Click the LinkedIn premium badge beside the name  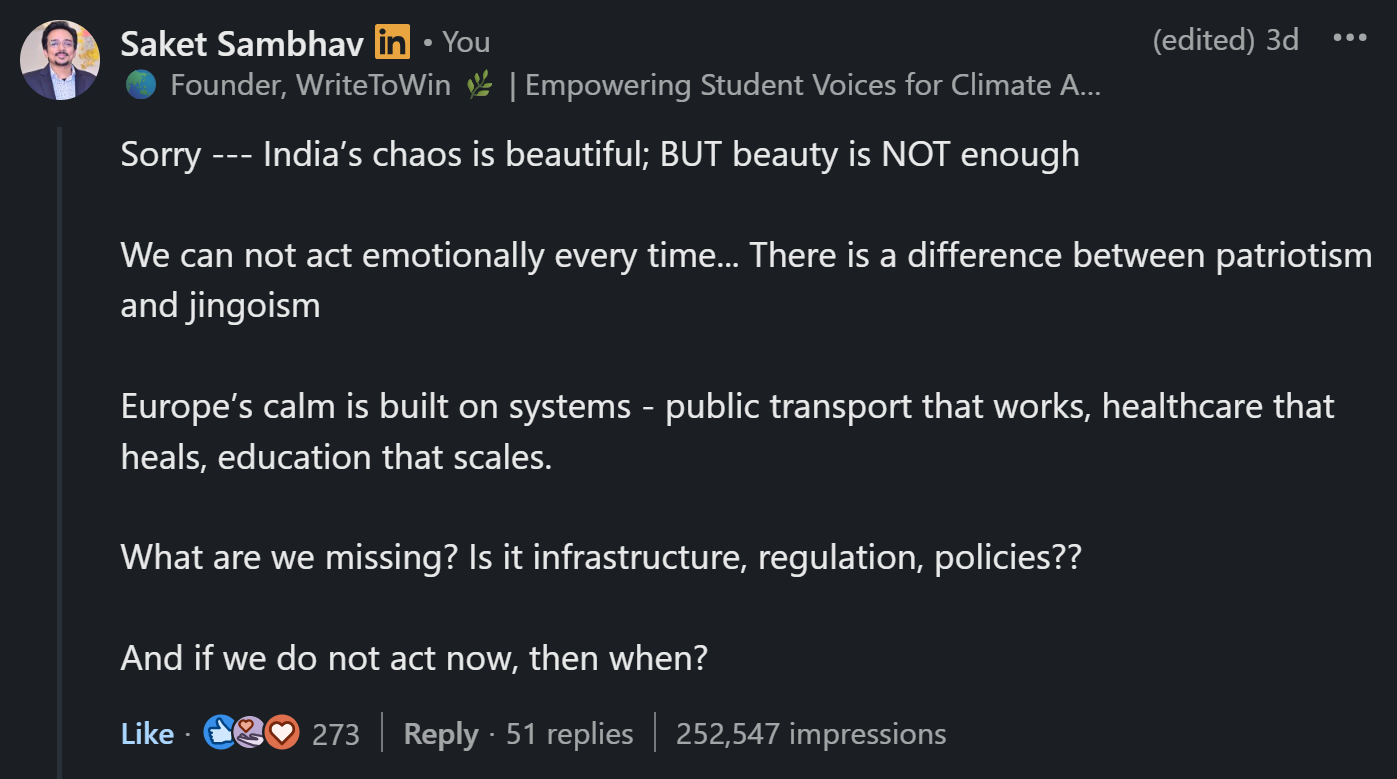pos(392,42)
